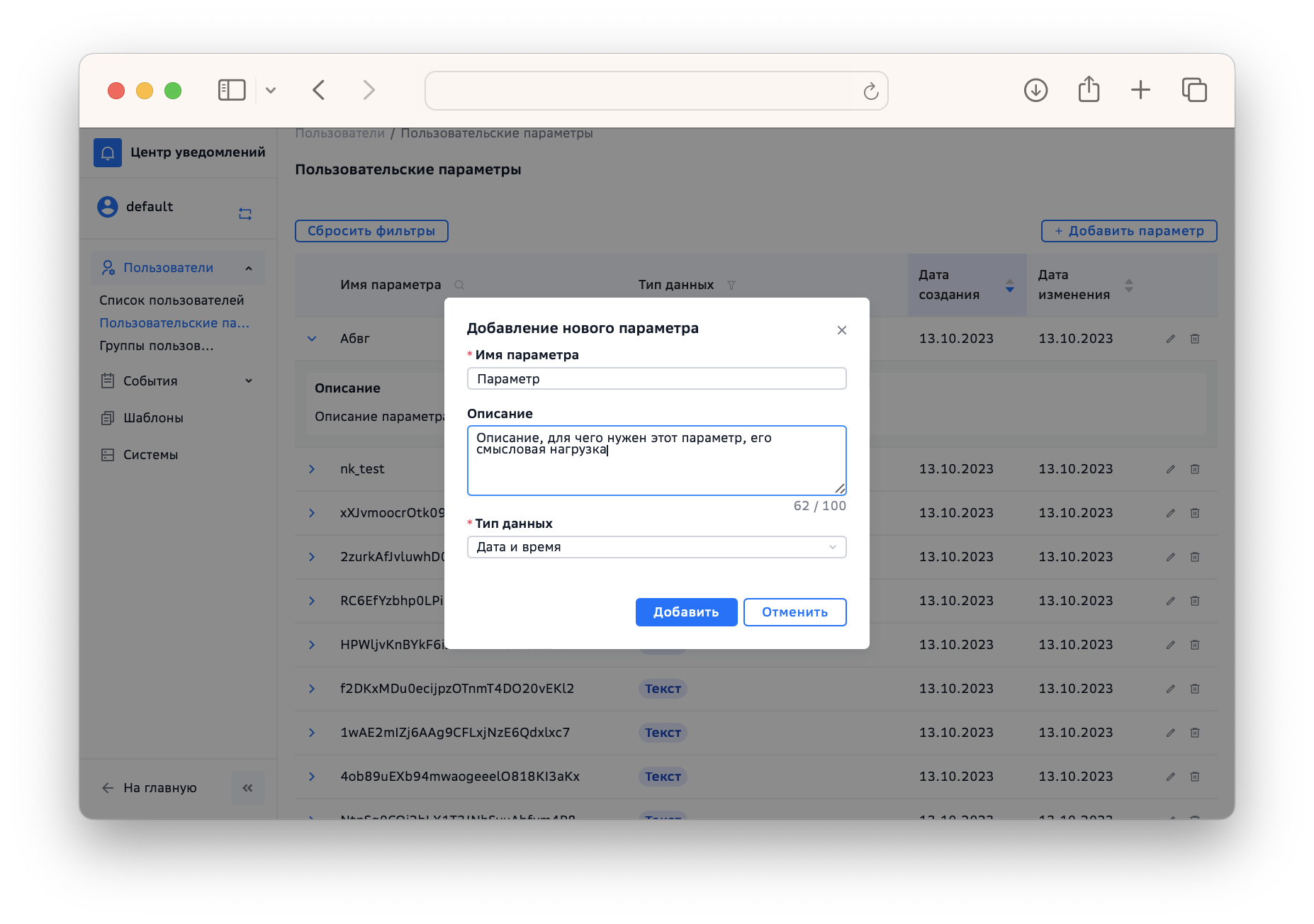1314x924 pixels.
Task: Click the search icon in Имя параметра column
Action: pos(459,285)
